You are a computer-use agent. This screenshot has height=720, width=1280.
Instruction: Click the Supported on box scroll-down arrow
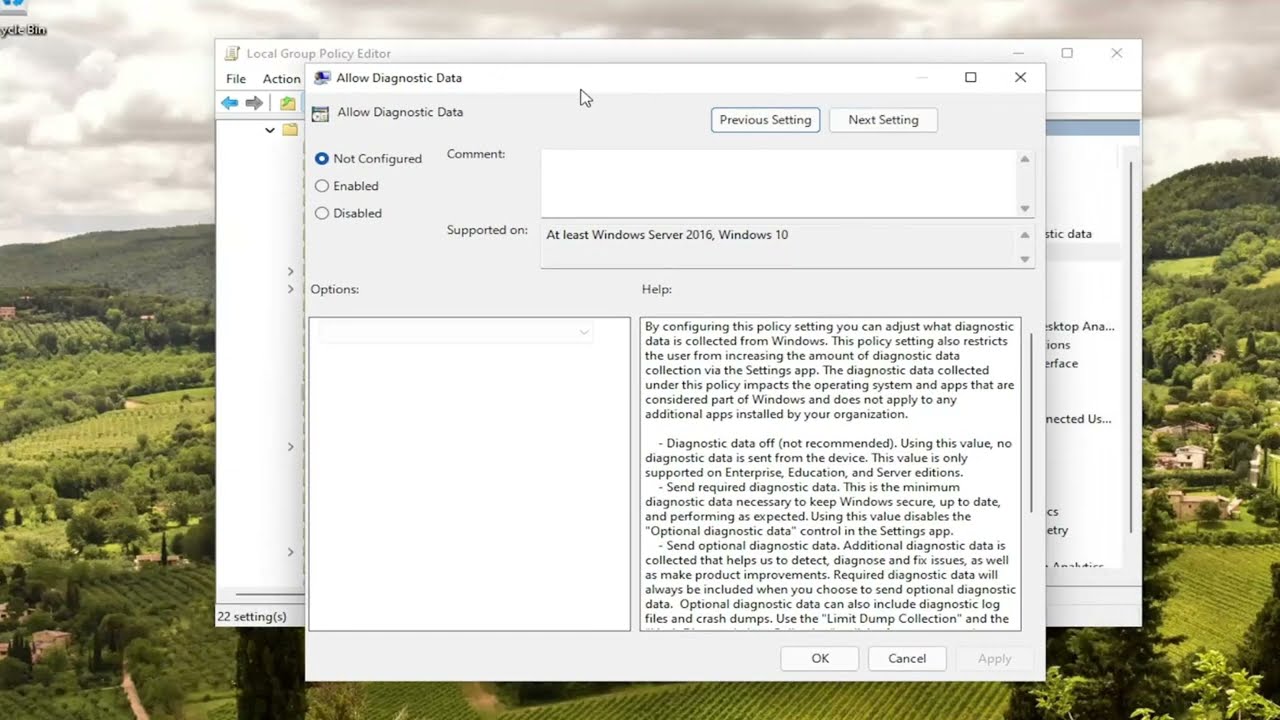click(x=1025, y=259)
